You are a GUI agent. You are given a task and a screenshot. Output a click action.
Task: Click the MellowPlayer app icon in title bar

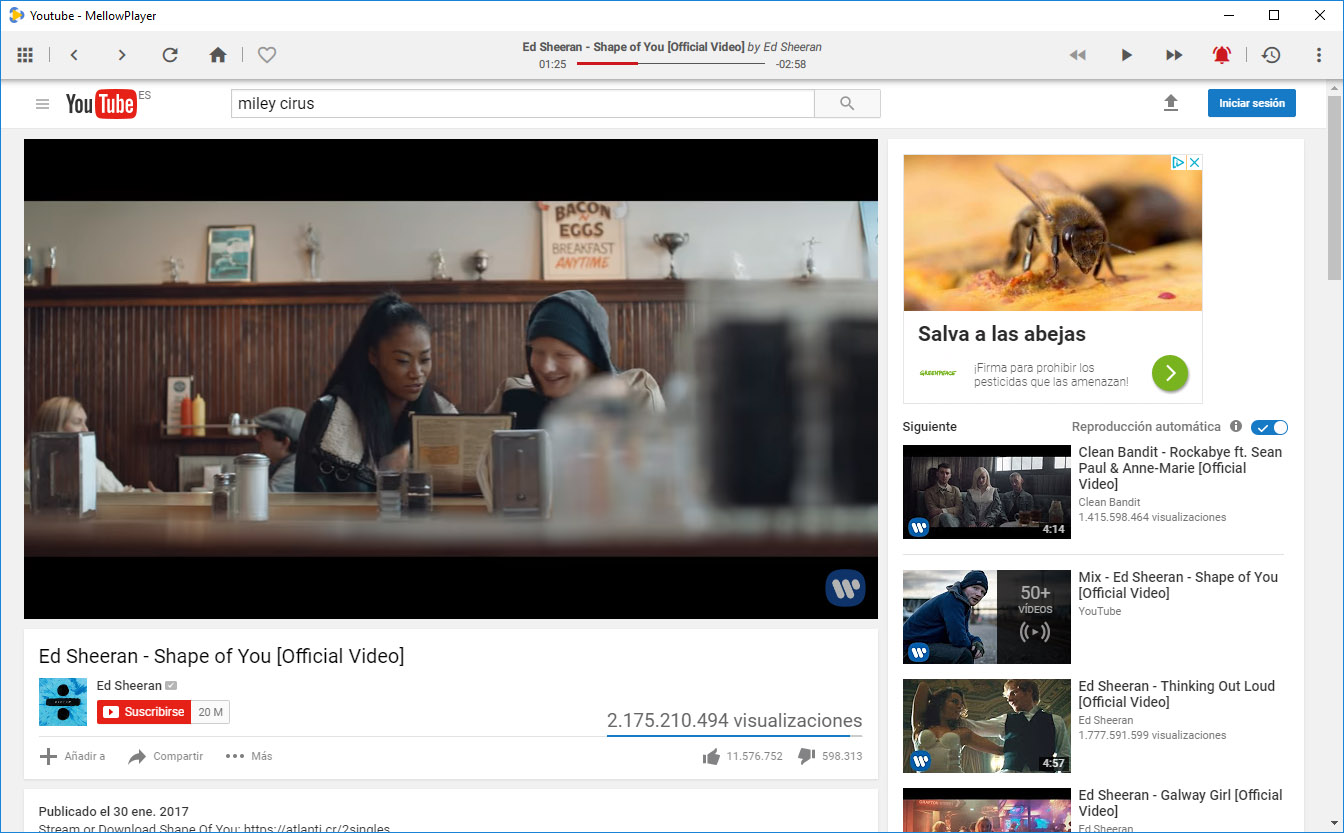pos(16,15)
